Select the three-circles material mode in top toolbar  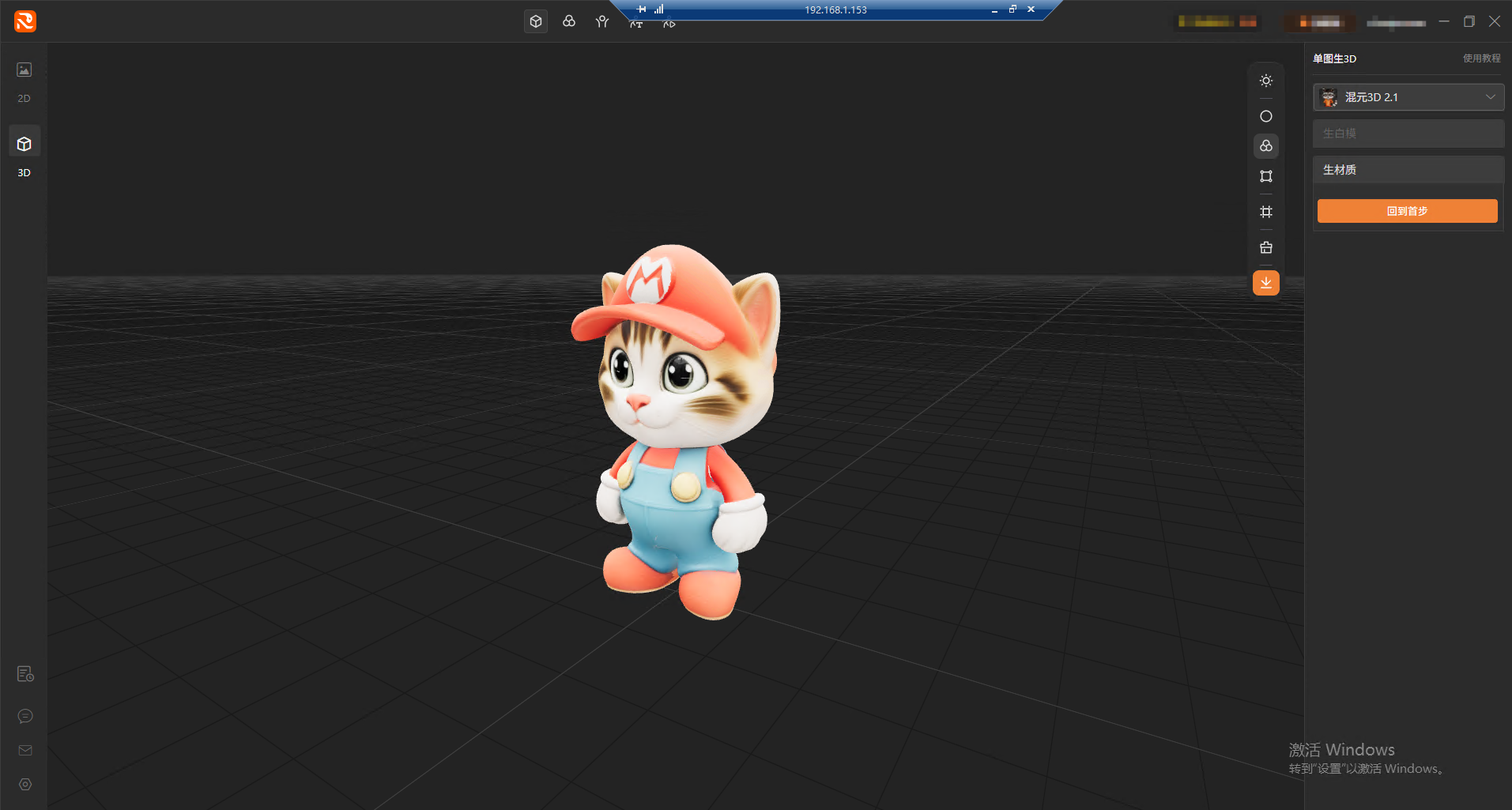[x=569, y=21]
